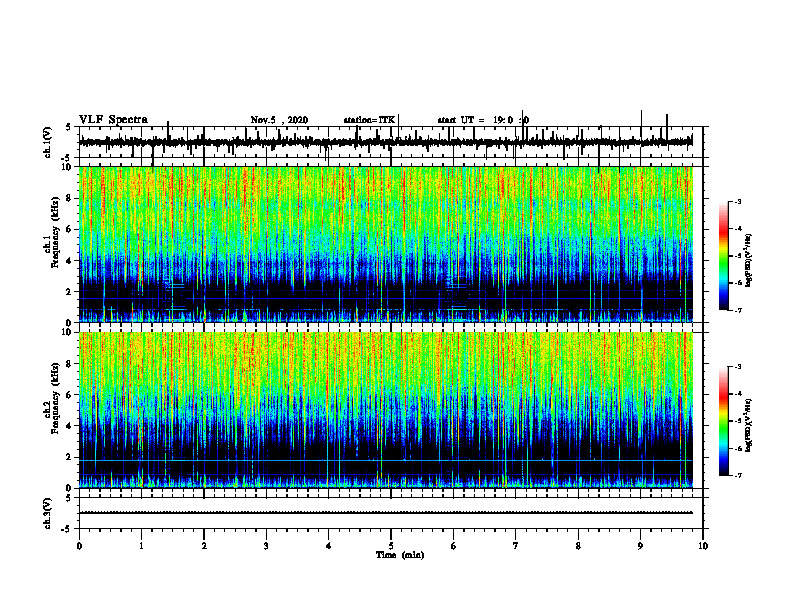The height and width of the screenshot is (612, 792).
Task: Click the ch.1 voltage waveform panel
Action: 391,142
